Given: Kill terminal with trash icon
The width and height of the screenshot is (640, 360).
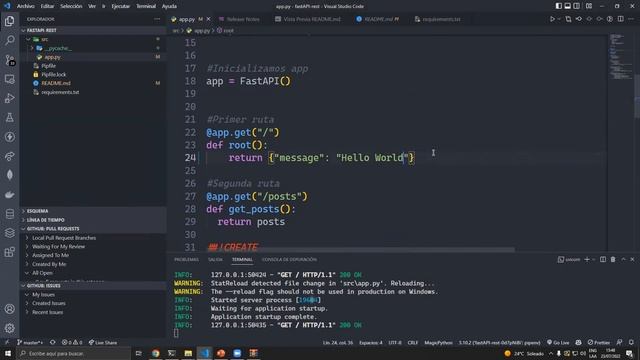Looking at the screenshot, I should coord(613,259).
